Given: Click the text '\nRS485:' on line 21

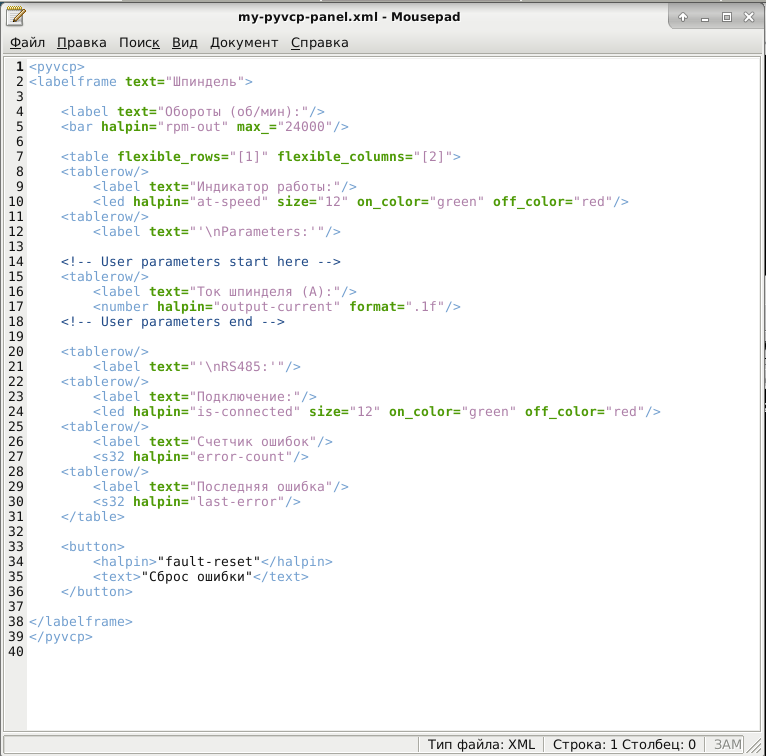Looking at the screenshot, I should [x=236, y=367].
